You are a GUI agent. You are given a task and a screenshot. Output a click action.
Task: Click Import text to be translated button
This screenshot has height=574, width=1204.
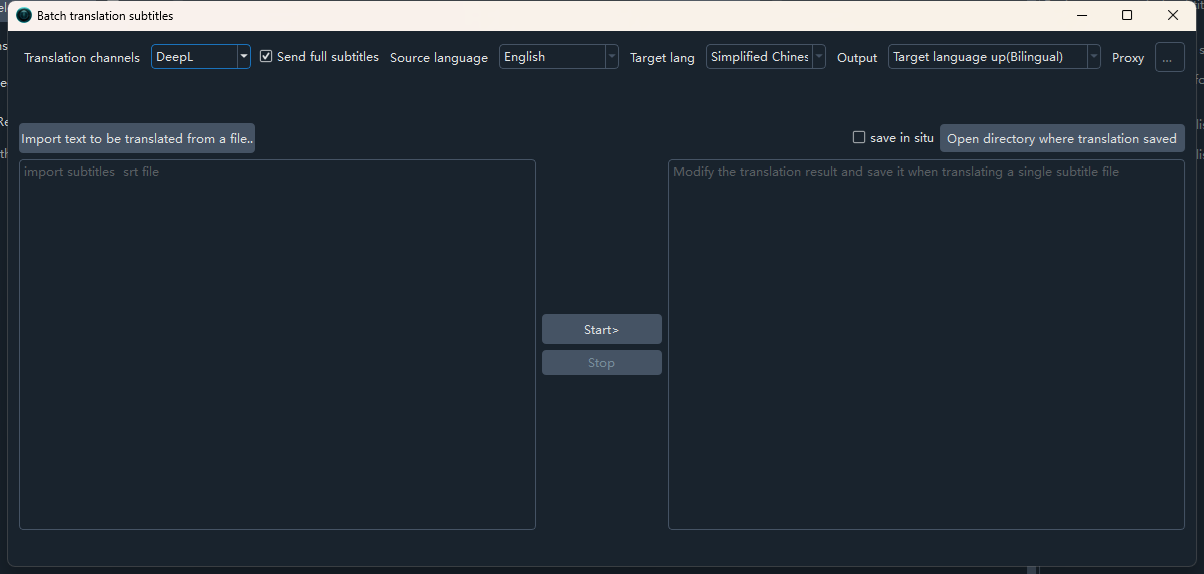click(137, 139)
